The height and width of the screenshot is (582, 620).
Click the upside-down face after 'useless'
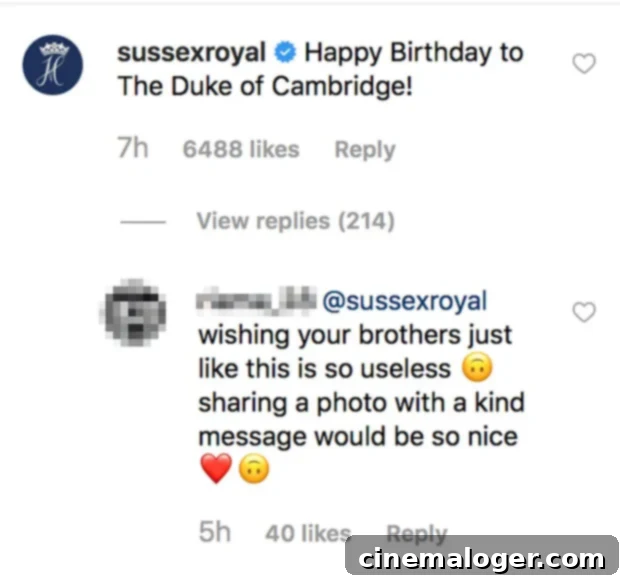coord(477,367)
